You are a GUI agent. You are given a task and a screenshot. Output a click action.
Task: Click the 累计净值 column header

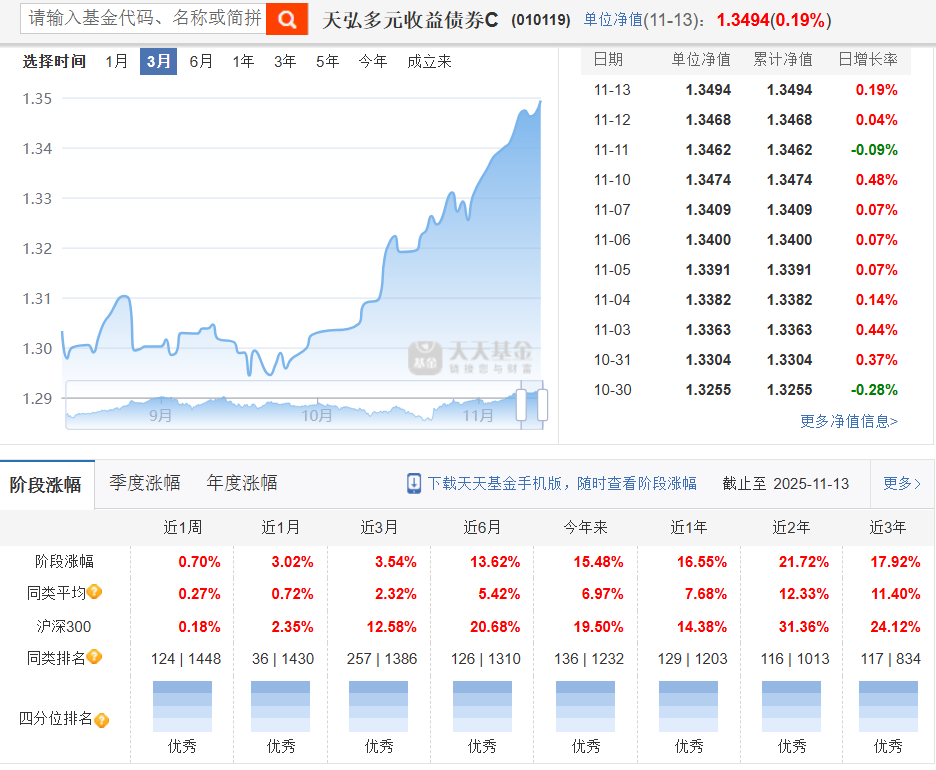coord(783,59)
